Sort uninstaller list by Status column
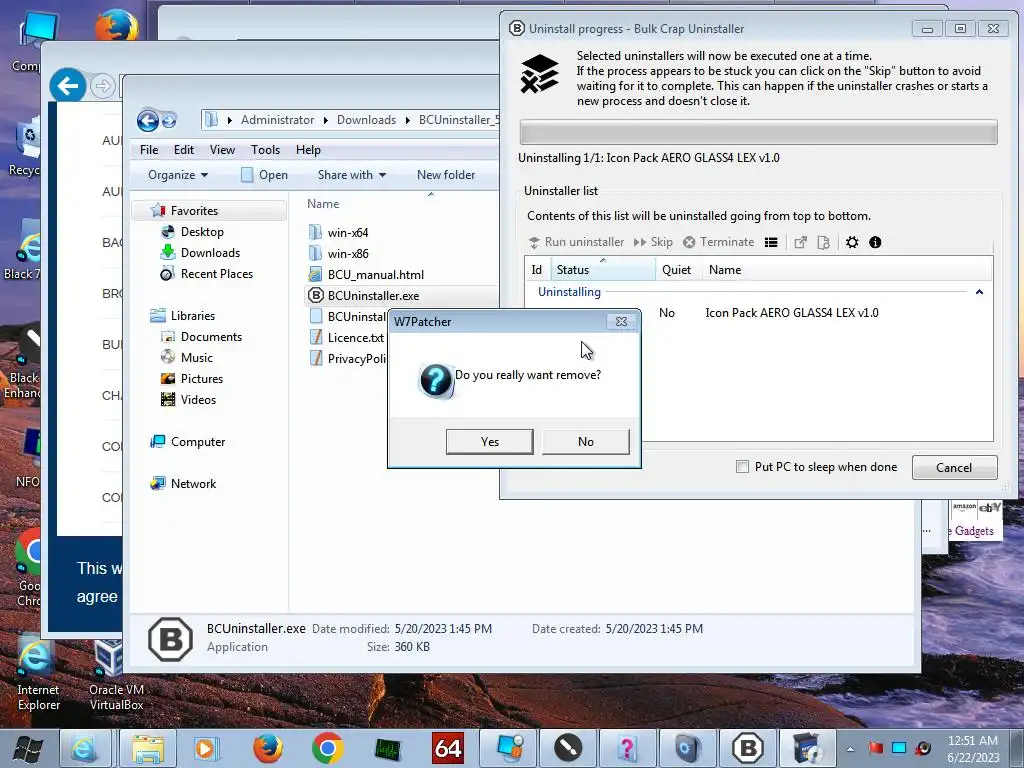 (603, 269)
